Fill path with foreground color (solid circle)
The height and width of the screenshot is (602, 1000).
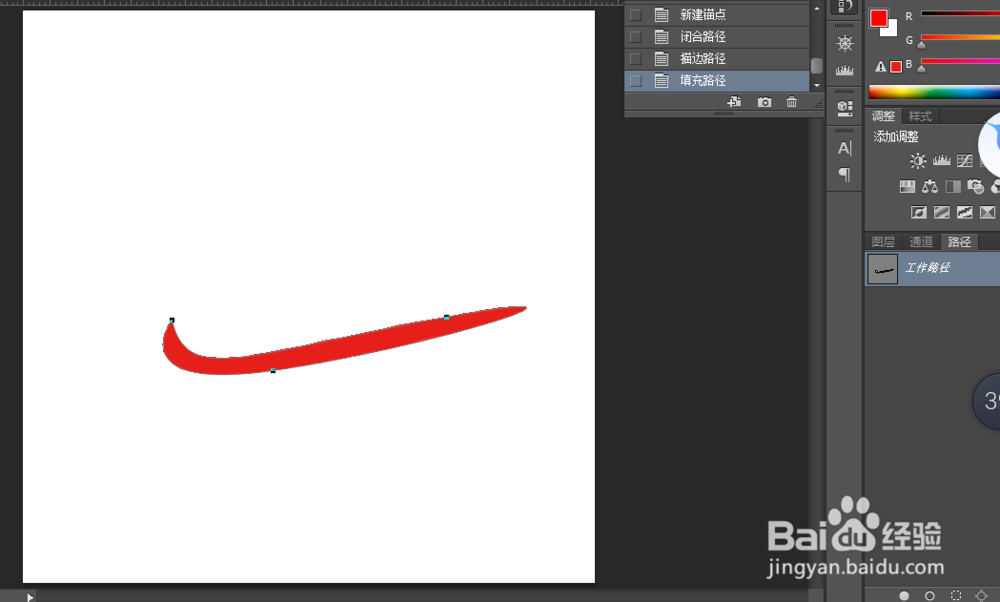(x=904, y=596)
